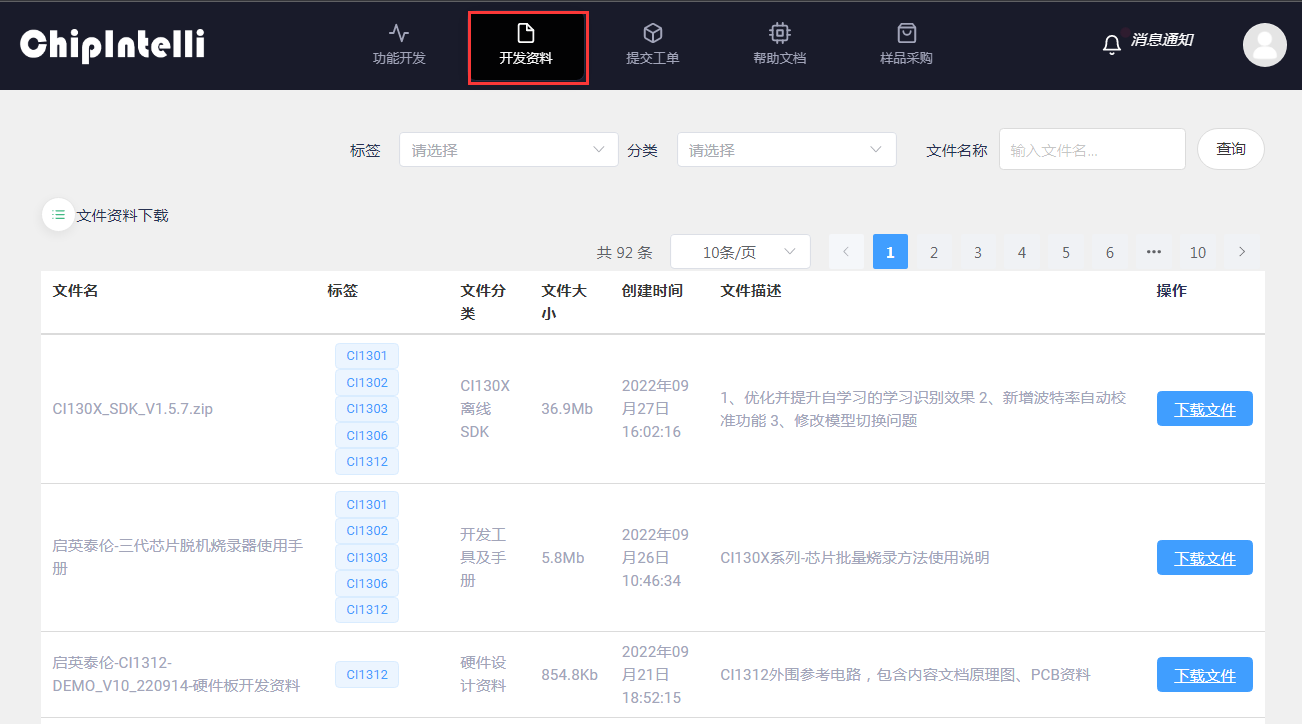
Task: Click the 文件资料下载 list icon
Action: coord(58,215)
